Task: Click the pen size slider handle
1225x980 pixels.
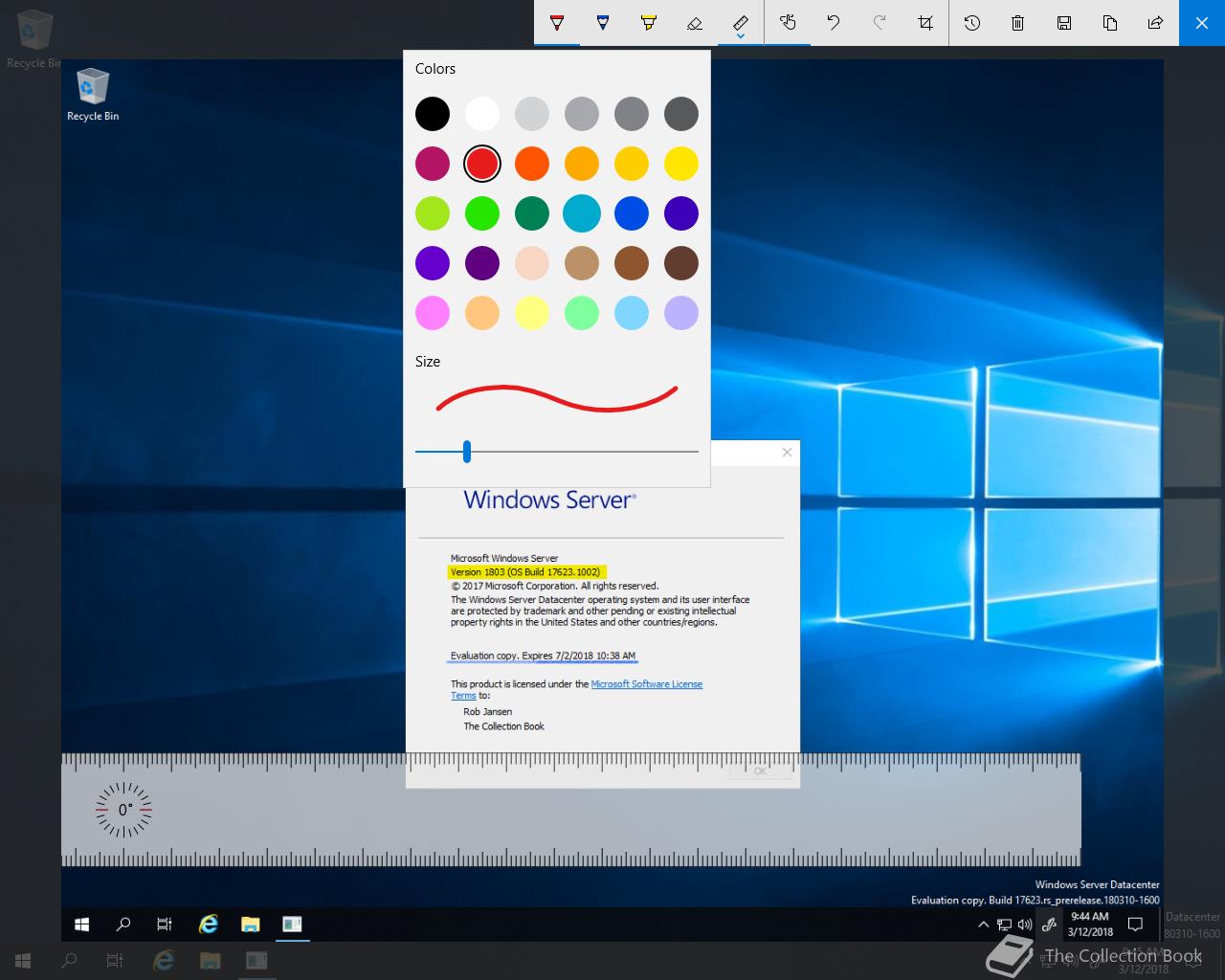Action: [x=467, y=451]
